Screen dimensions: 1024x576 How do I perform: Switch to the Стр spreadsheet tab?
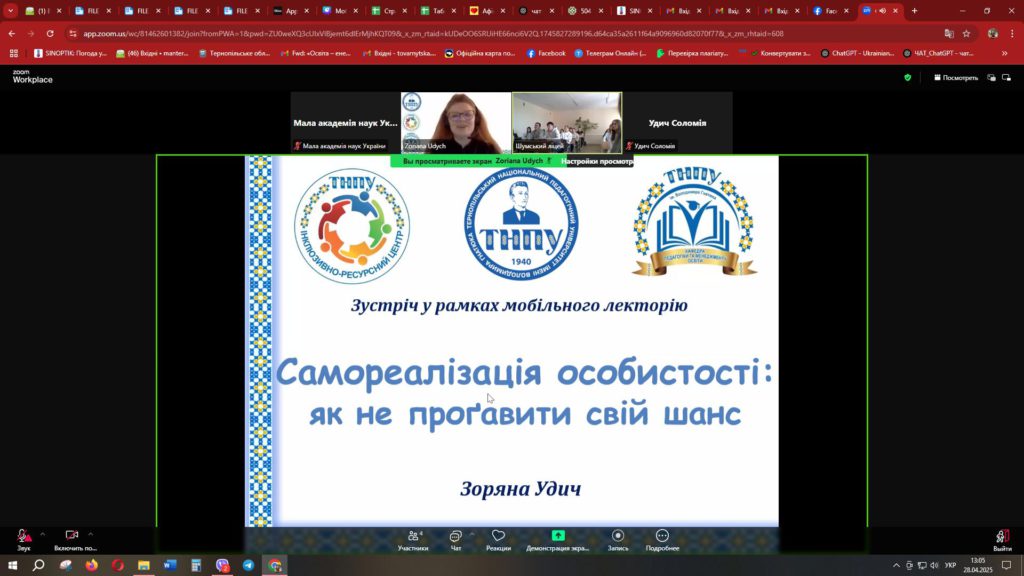tap(389, 10)
